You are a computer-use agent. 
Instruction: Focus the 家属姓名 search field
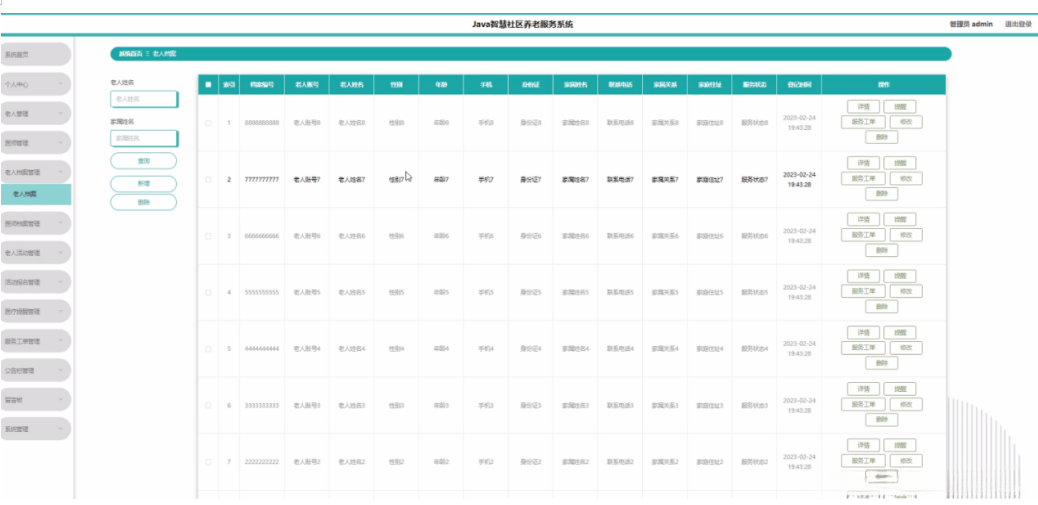[144, 139]
